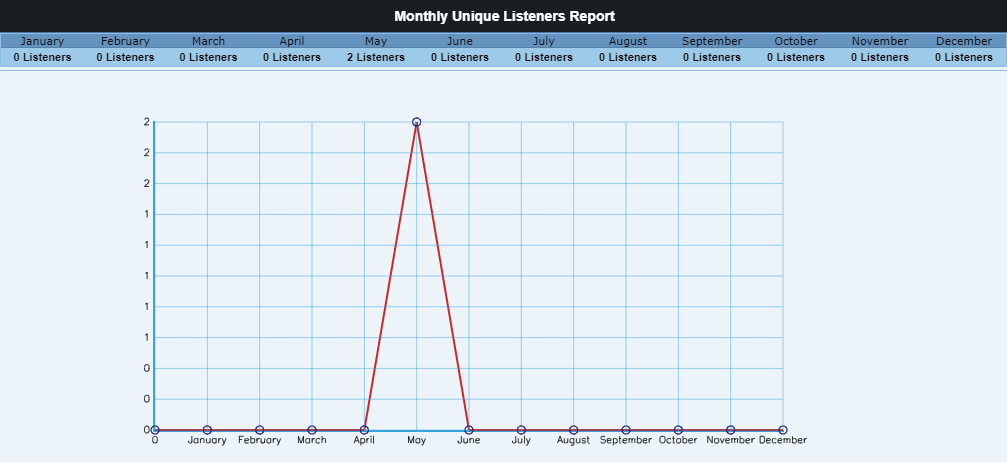Click the January label on chart x-axis
Screen dimensions: 1007x462
point(207,440)
